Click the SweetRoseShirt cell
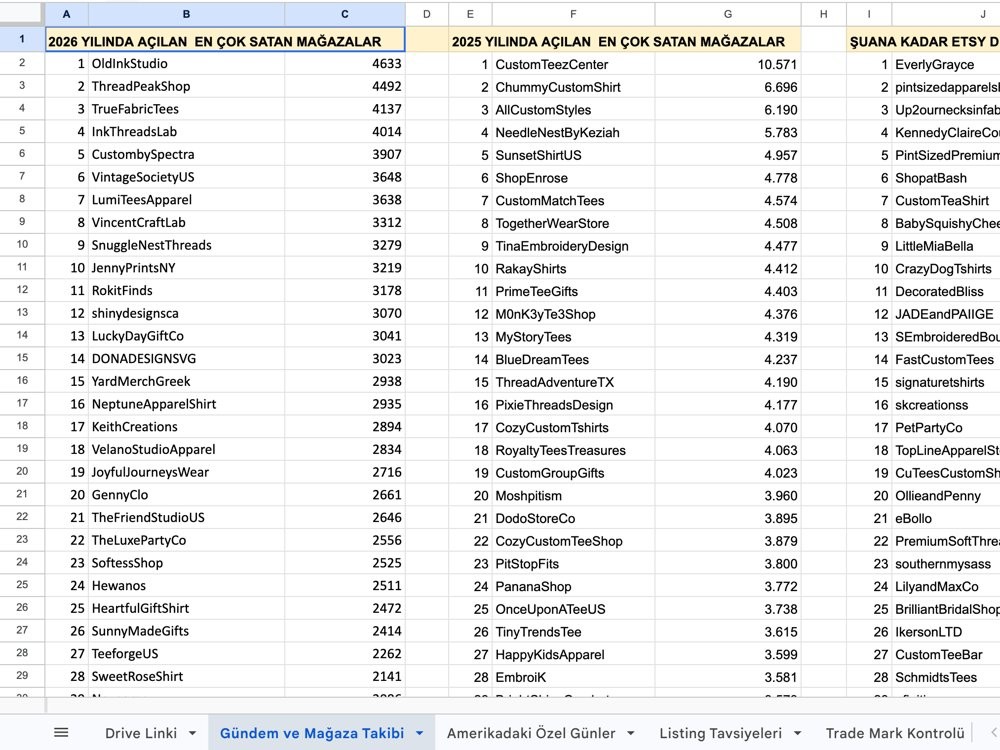The height and width of the screenshot is (750, 1000). 186,676
